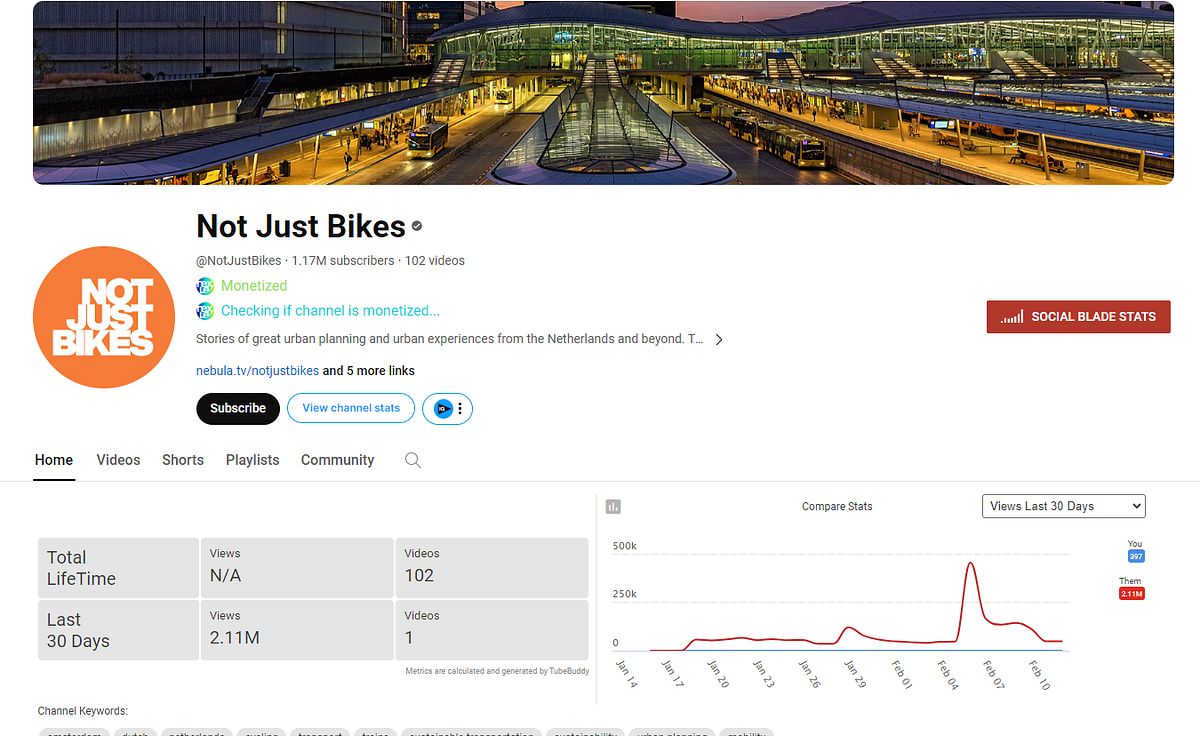Click the TubeBuddy Monetized icon

[x=205, y=286]
